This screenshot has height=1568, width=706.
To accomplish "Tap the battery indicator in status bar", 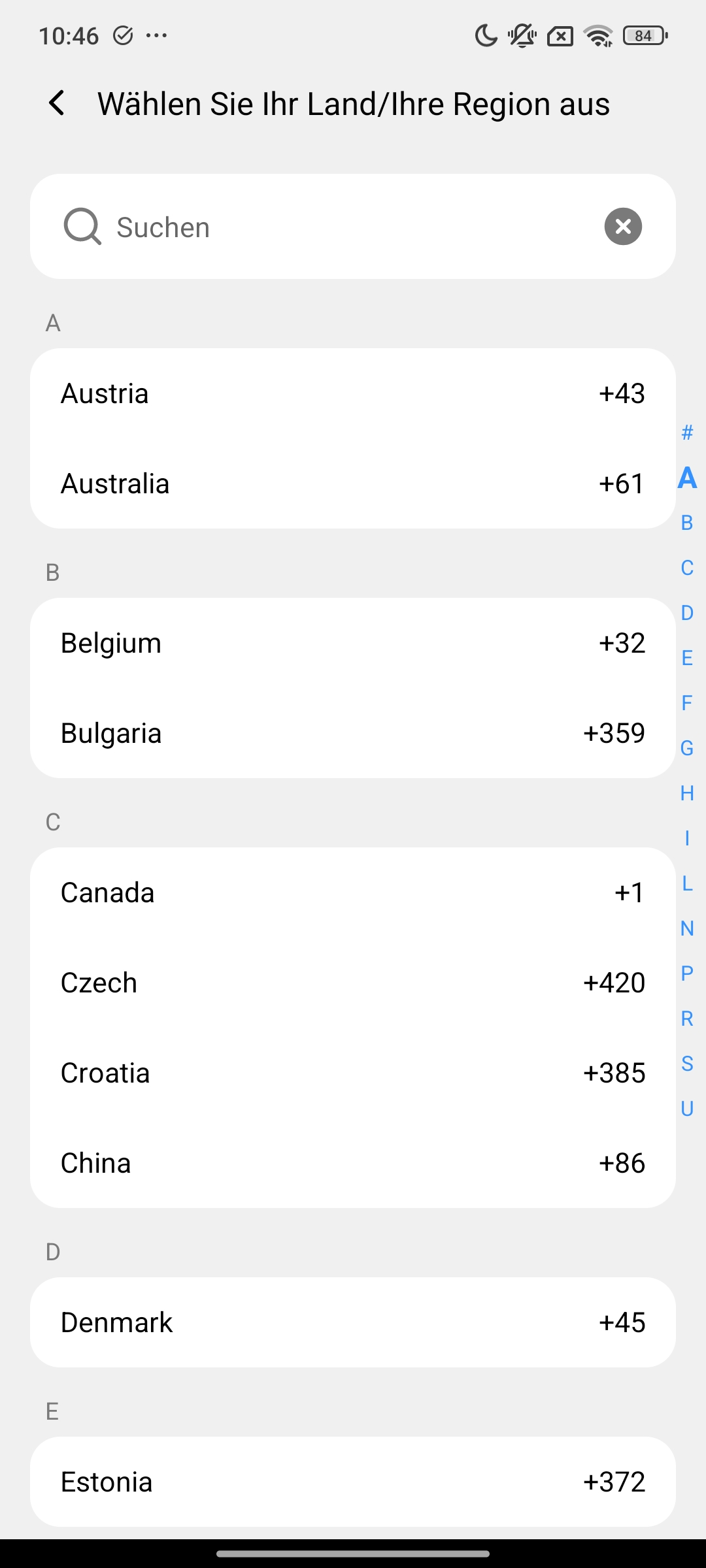I will [645, 36].
